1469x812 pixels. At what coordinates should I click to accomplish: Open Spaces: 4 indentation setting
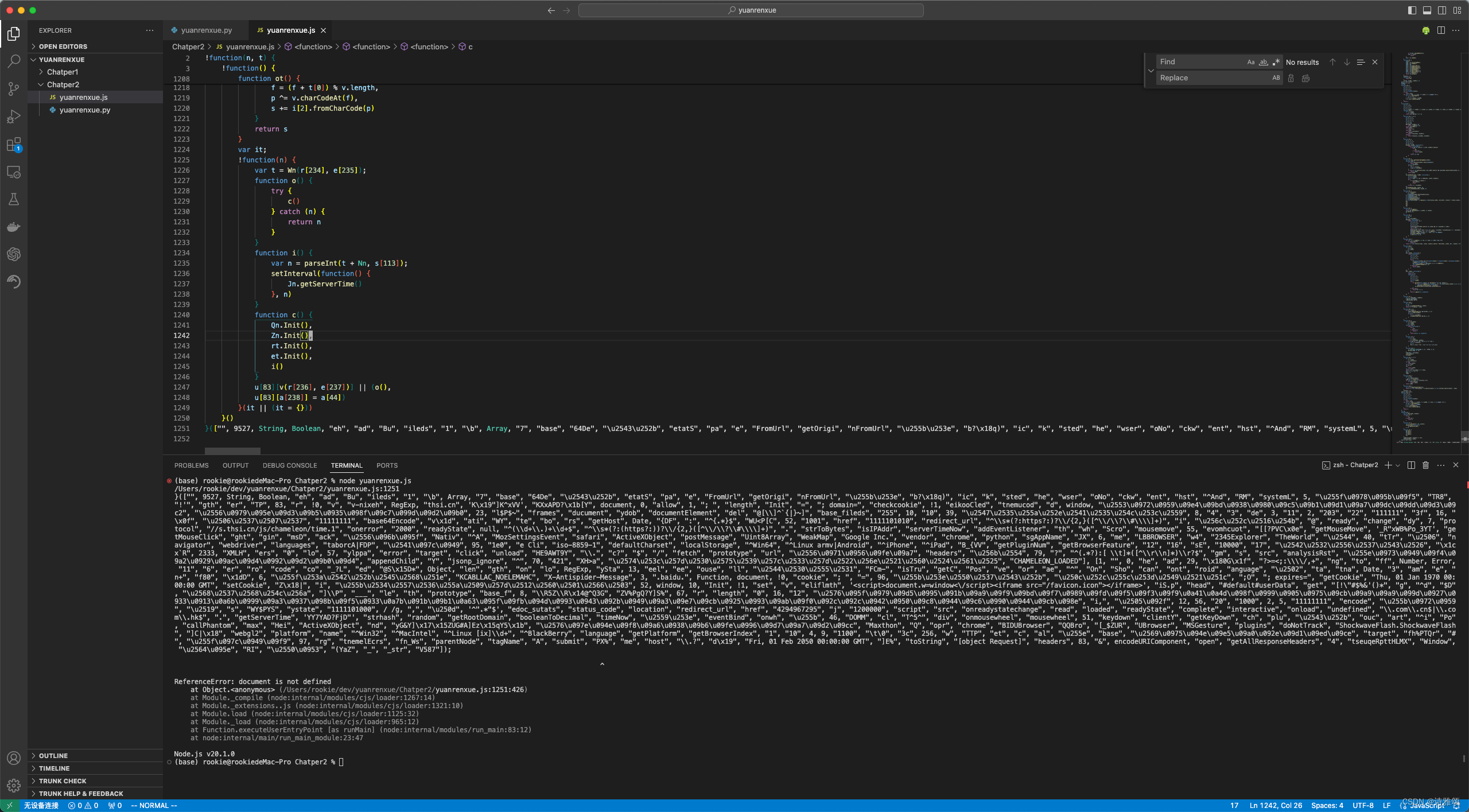click(1327, 806)
